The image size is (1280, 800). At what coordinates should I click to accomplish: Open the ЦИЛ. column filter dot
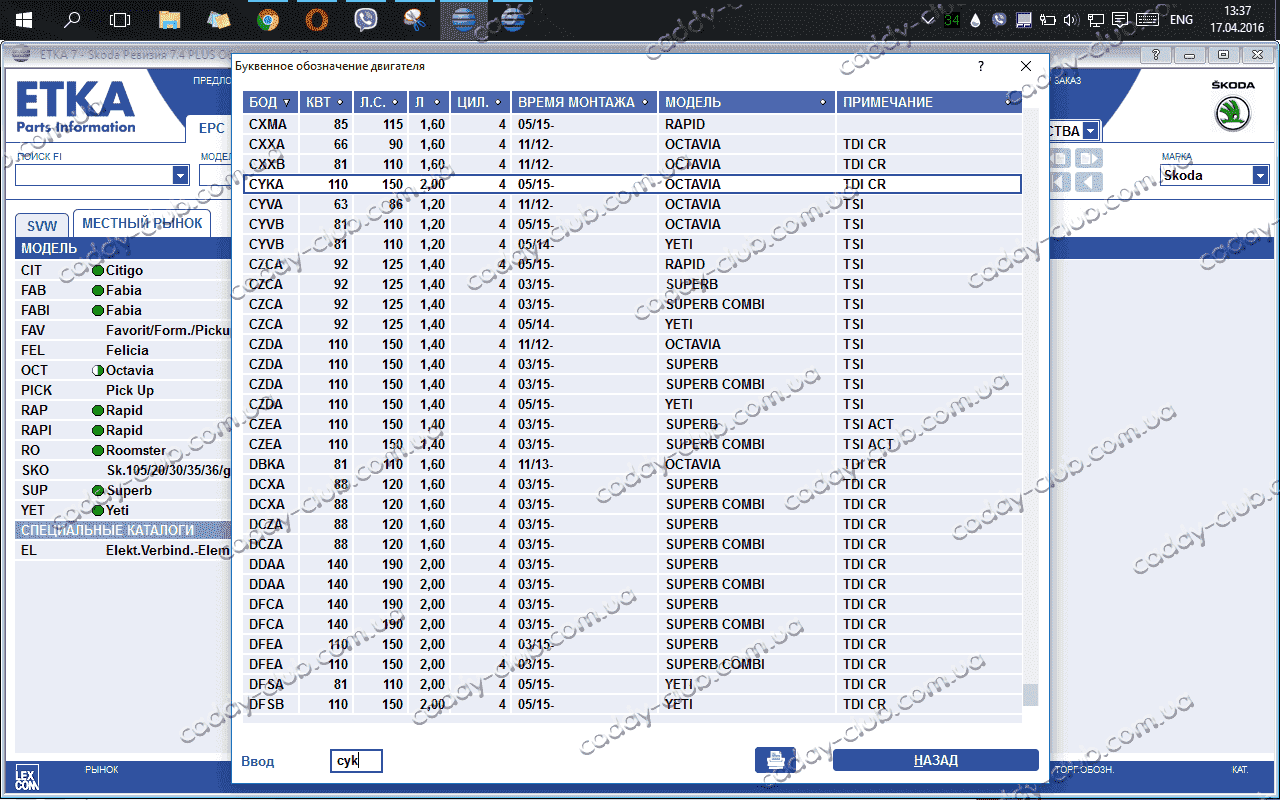coord(499,103)
